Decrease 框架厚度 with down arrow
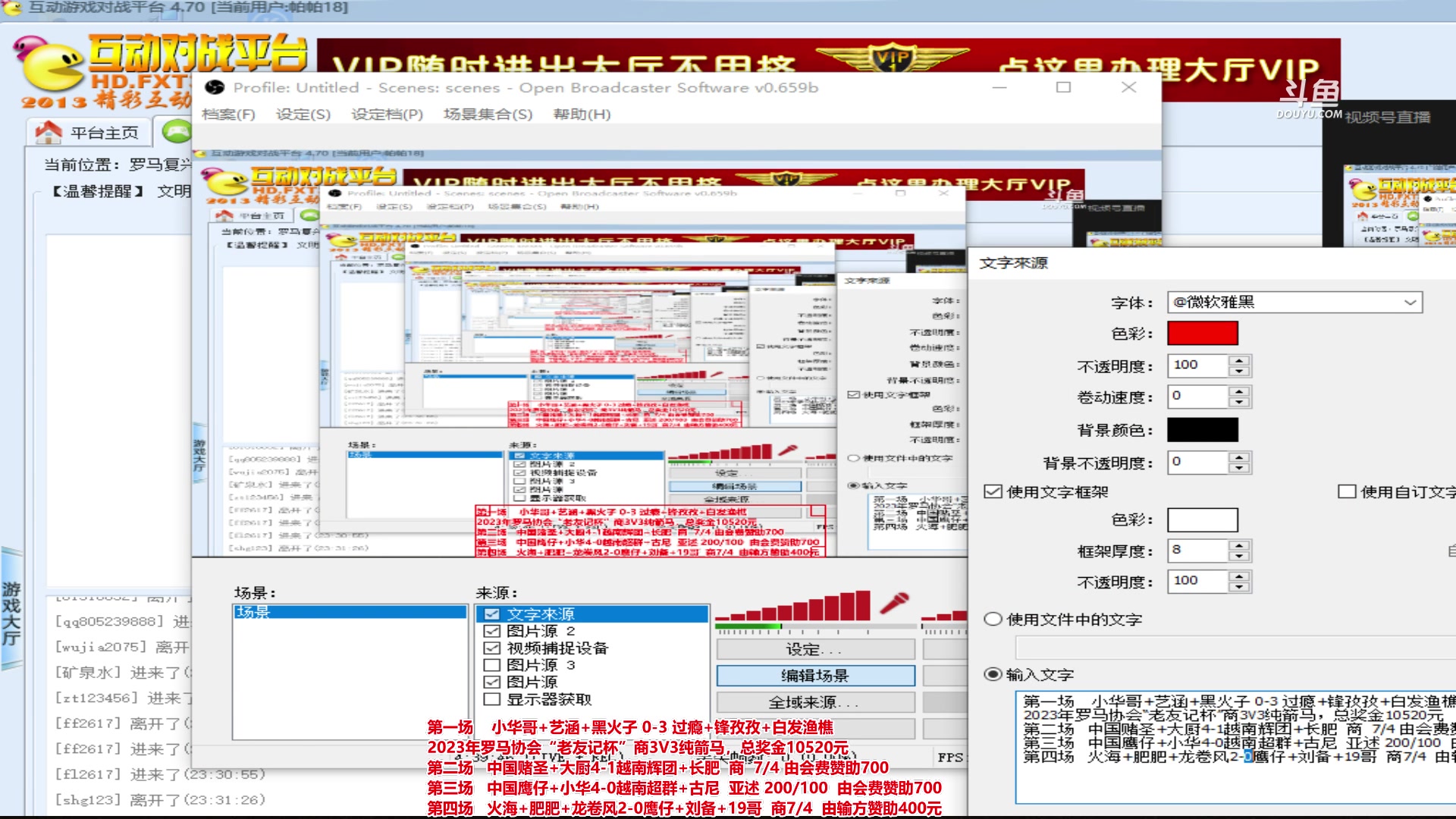The image size is (1456, 819). tap(1239, 557)
